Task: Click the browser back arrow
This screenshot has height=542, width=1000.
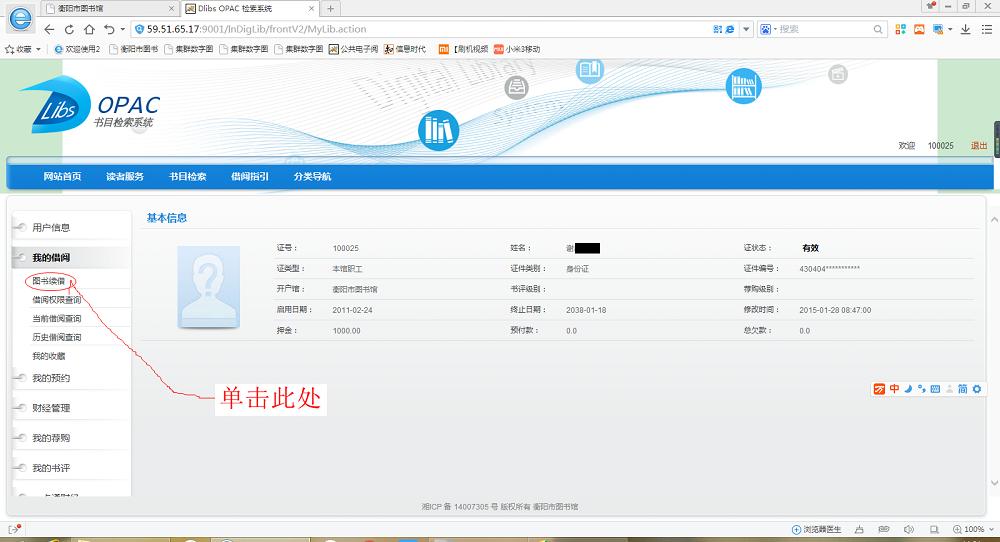Action: pos(49,29)
